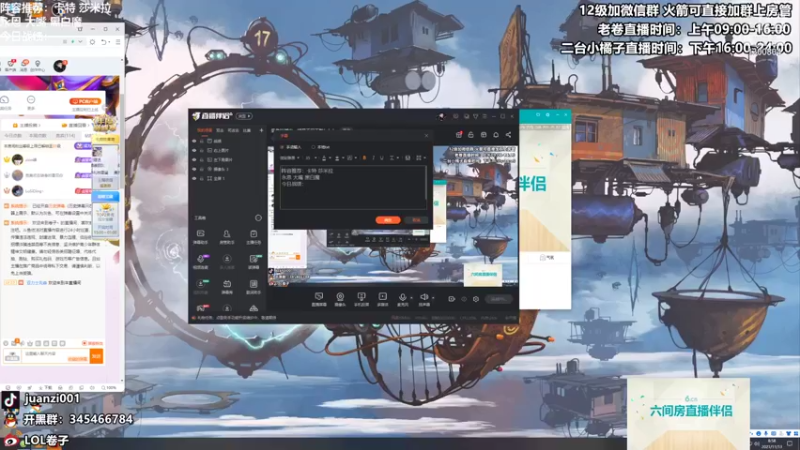Toggle visibility eye of first source layer
This screenshot has height=450, width=800.
[x=194, y=141]
